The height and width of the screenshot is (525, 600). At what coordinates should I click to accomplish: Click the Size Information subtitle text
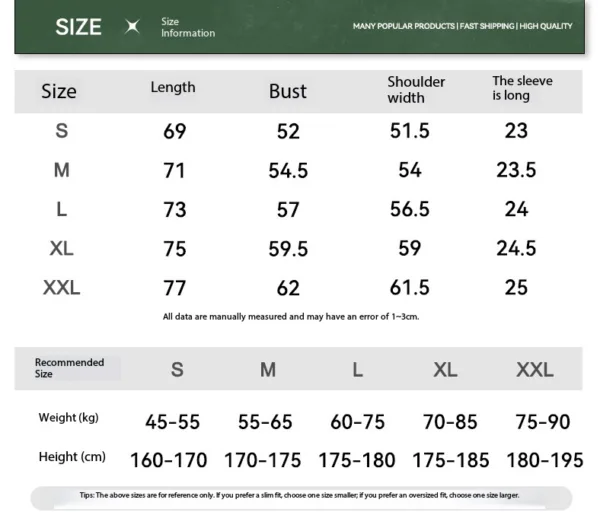coord(187,27)
